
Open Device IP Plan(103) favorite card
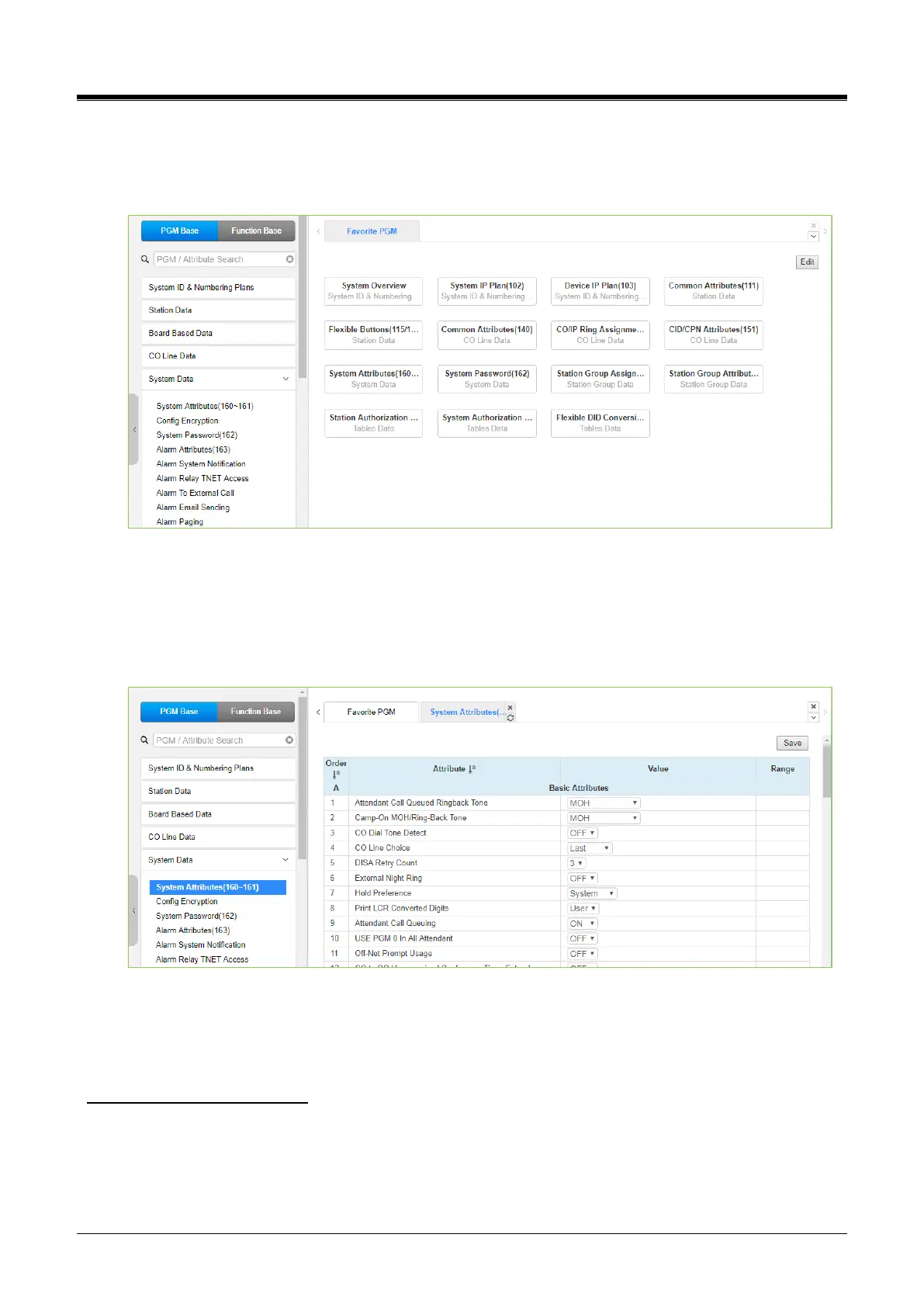click(x=600, y=291)
